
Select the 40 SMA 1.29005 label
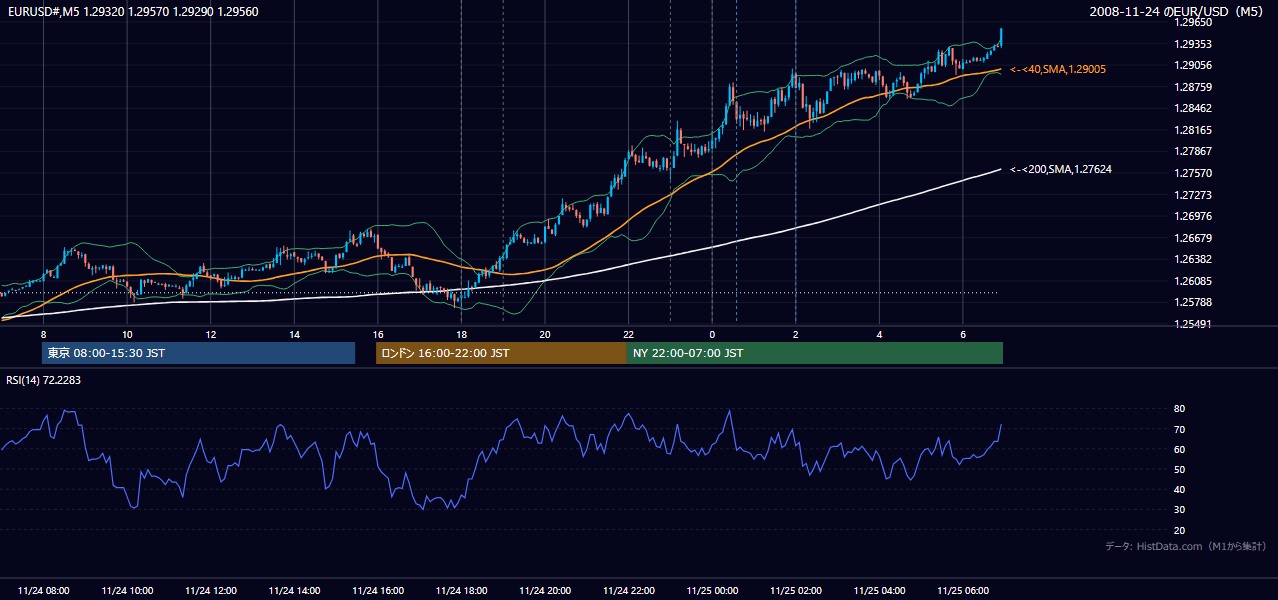[1058, 69]
